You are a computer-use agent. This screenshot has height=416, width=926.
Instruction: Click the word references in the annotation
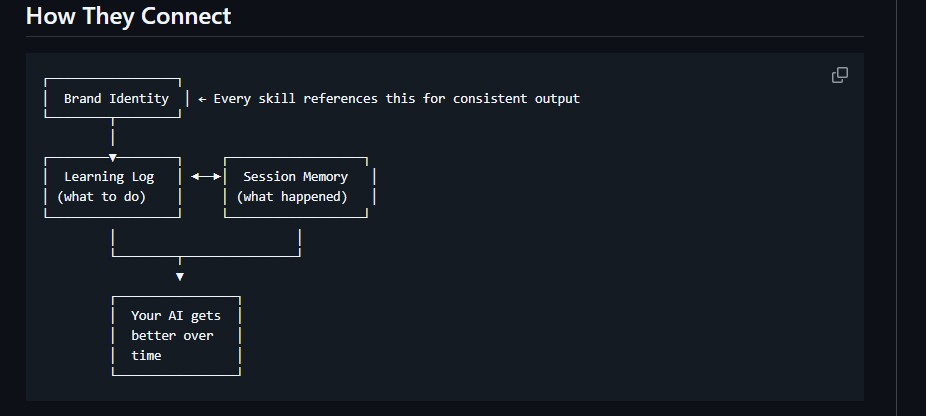tap(340, 99)
